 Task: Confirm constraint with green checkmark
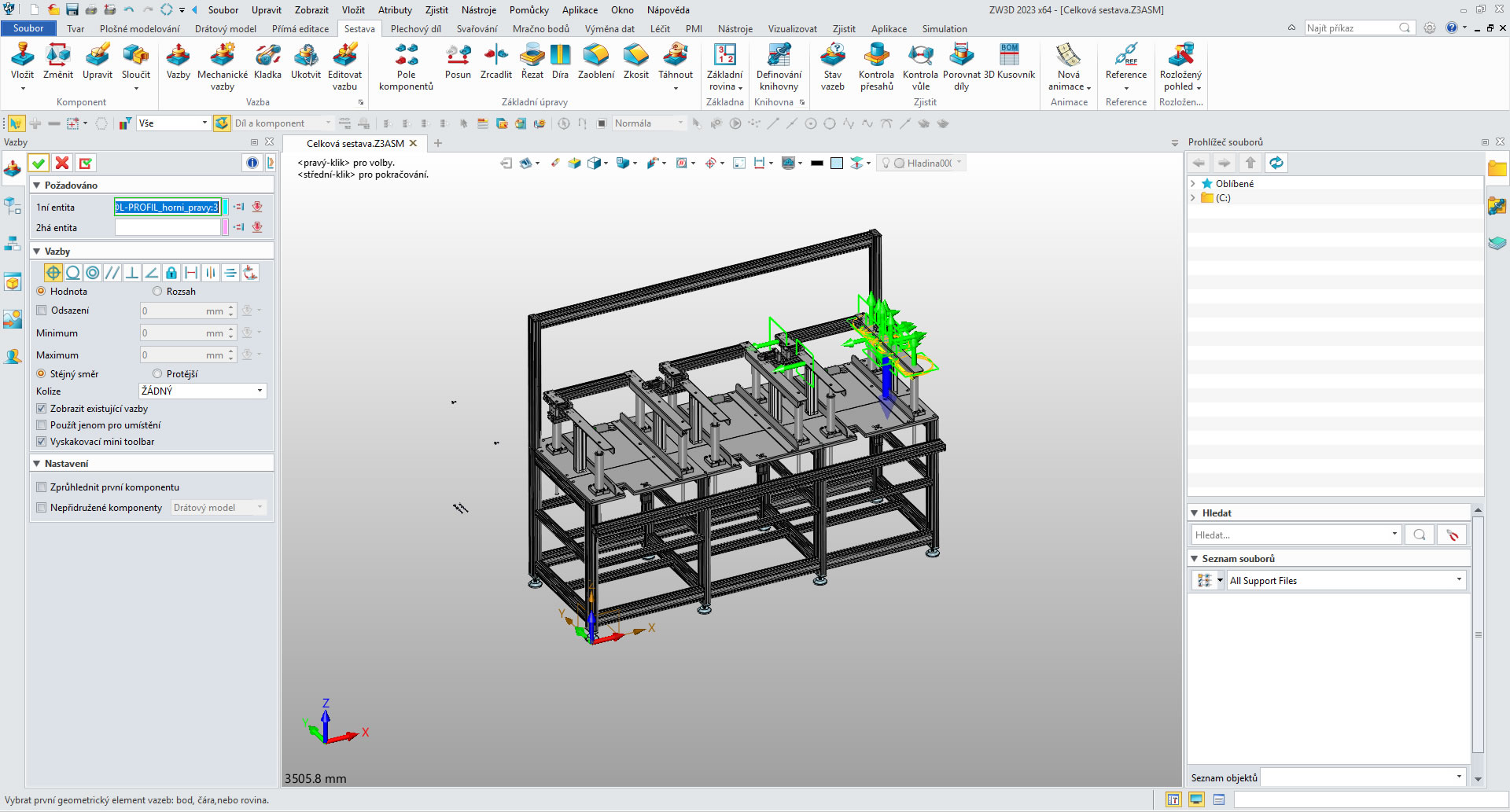coord(38,163)
